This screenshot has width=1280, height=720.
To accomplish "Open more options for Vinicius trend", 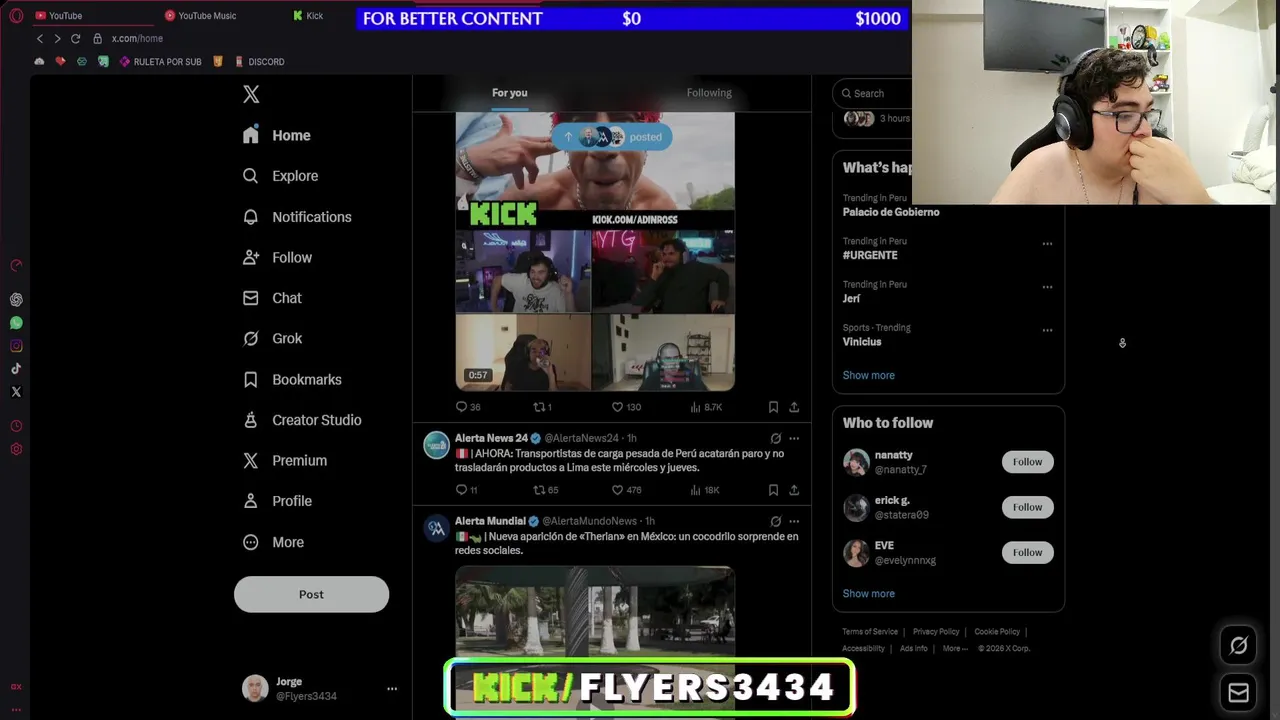I will (x=1047, y=329).
